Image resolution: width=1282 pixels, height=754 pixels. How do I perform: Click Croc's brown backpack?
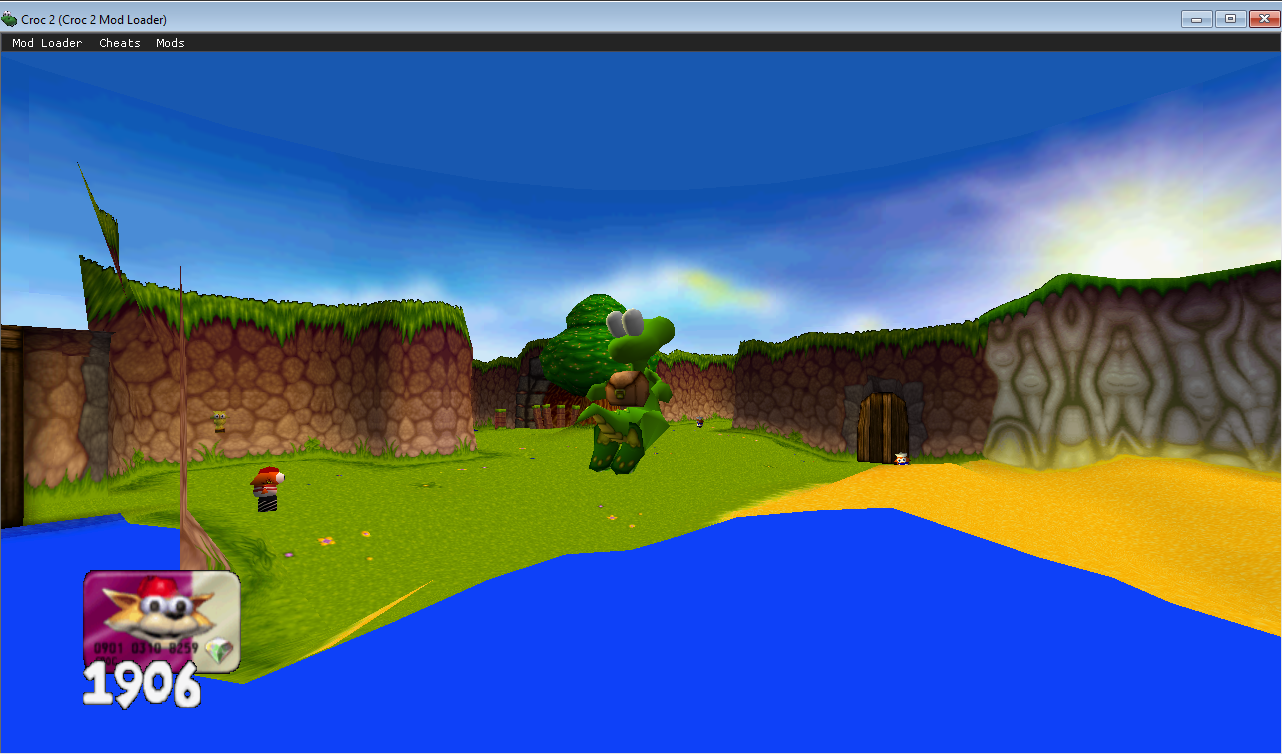pos(626,386)
